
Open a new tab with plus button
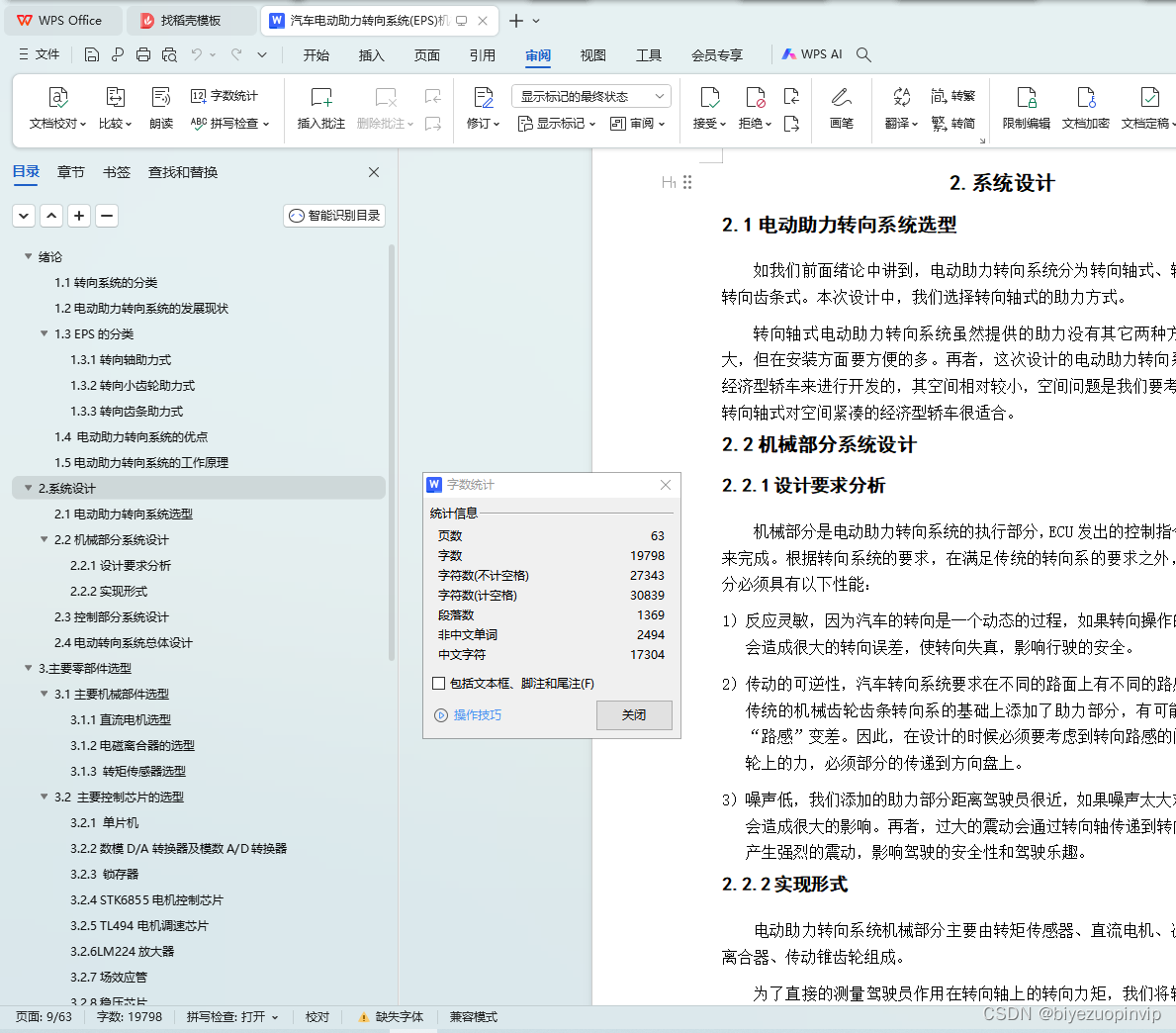coord(516,20)
